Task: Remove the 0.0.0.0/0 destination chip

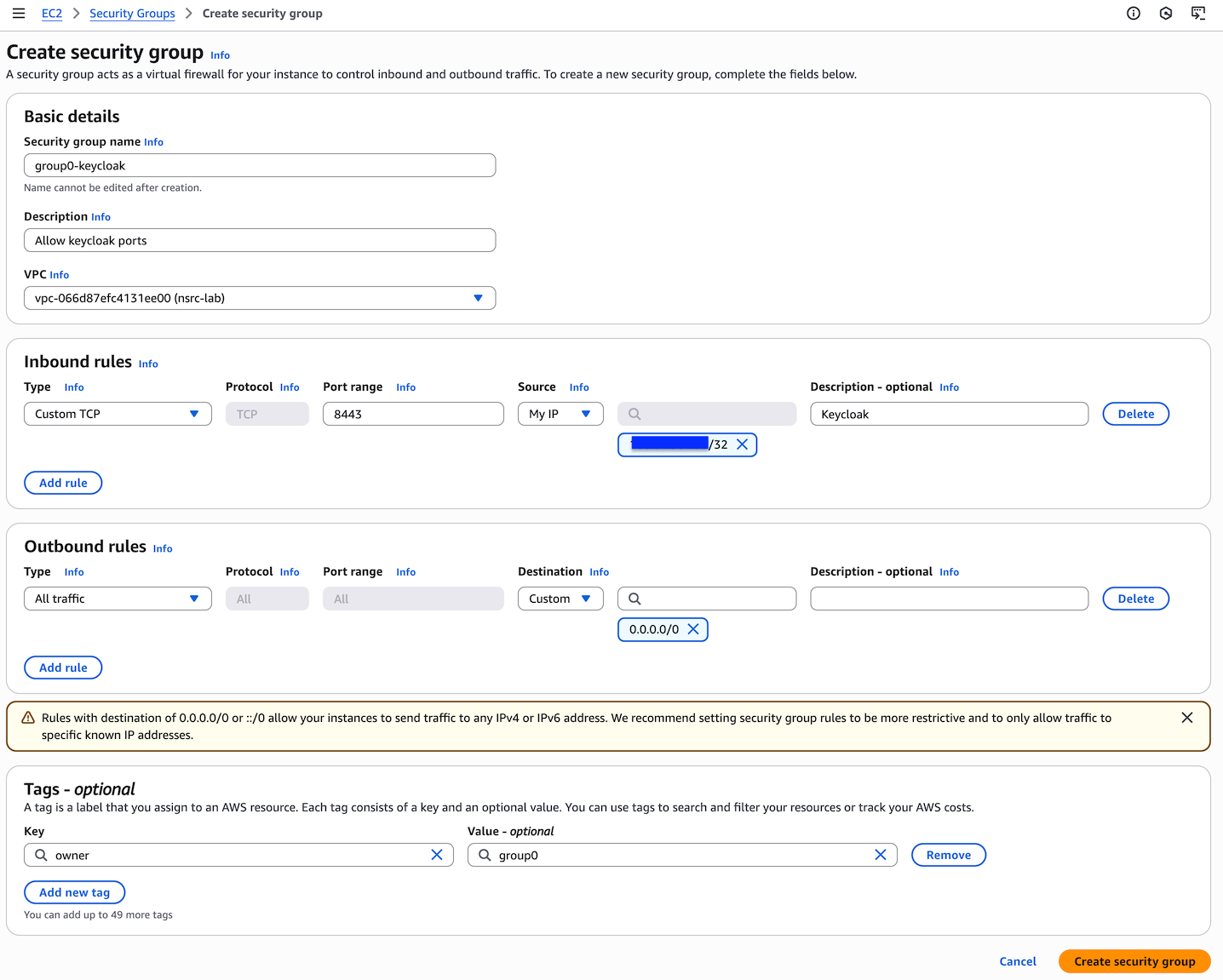Action: click(693, 629)
